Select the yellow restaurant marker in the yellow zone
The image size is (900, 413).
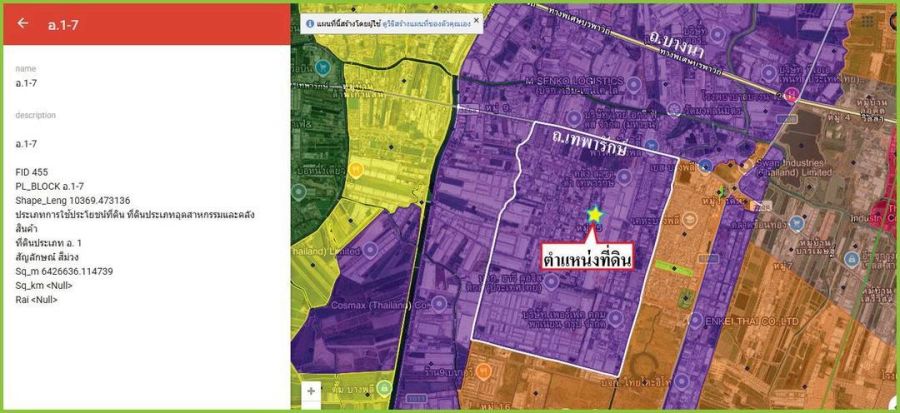(x=355, y=169)
